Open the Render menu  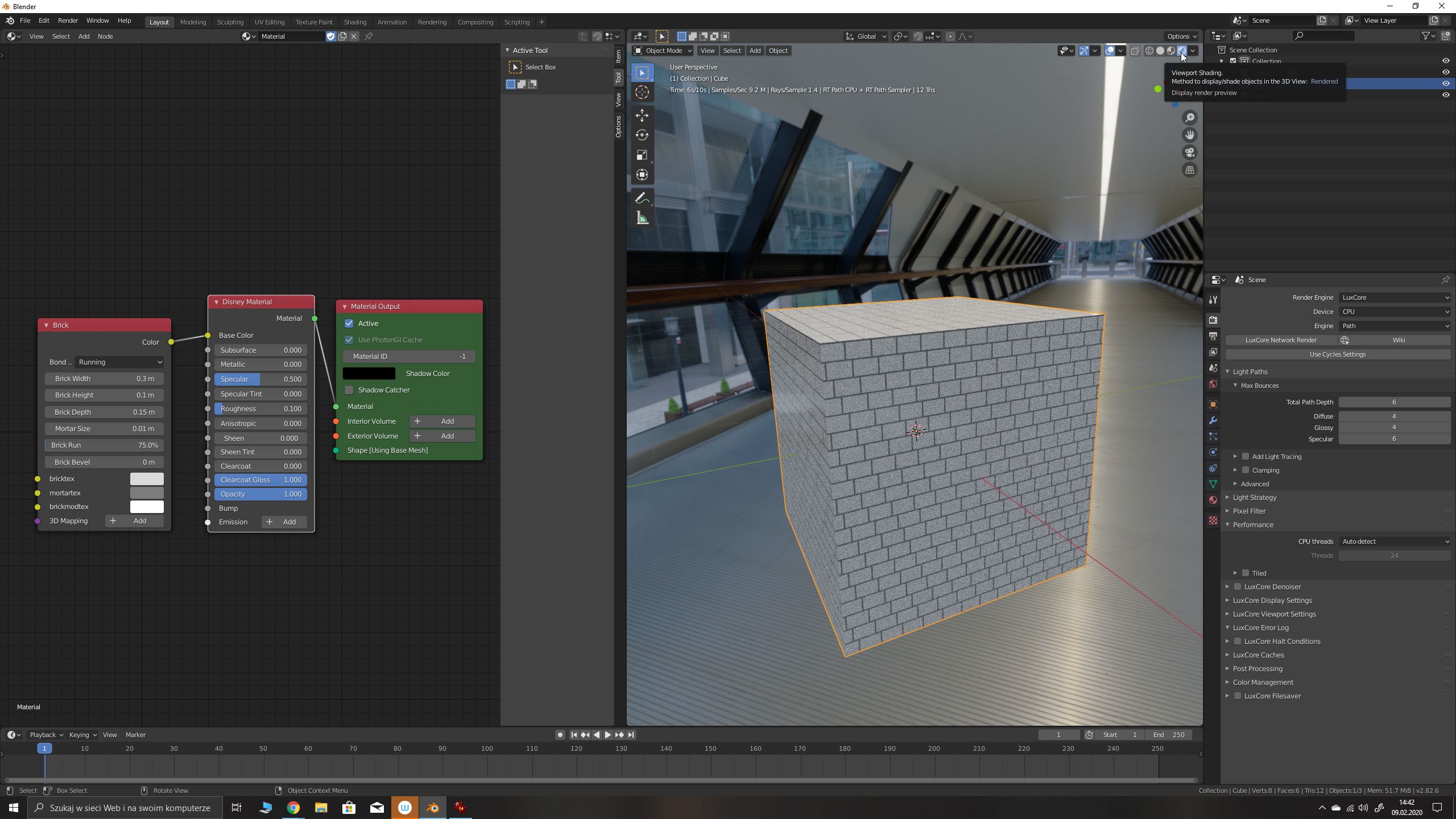pyautogui.click(x=68, y=20)
